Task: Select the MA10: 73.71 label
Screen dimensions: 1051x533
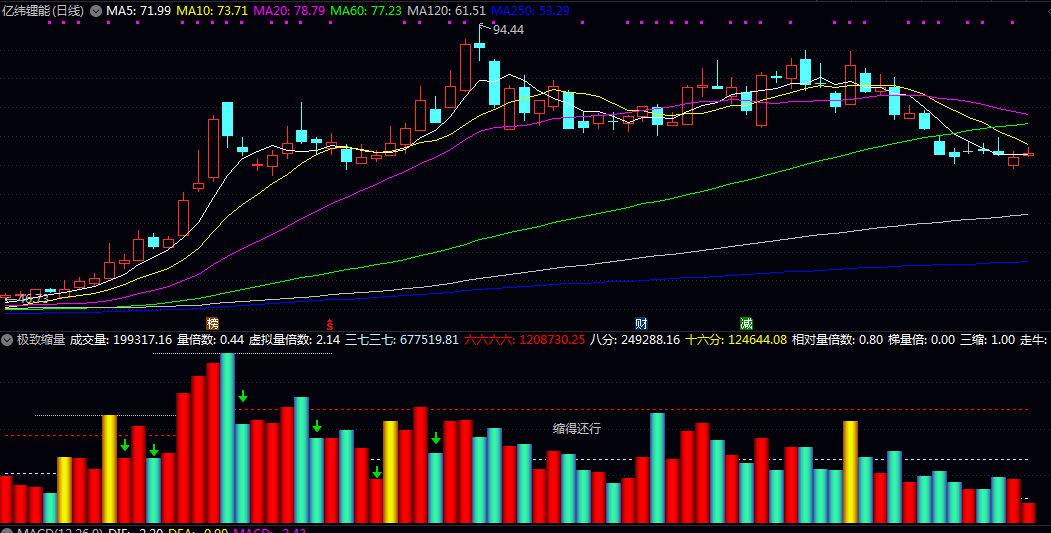Action: (212, 11)
